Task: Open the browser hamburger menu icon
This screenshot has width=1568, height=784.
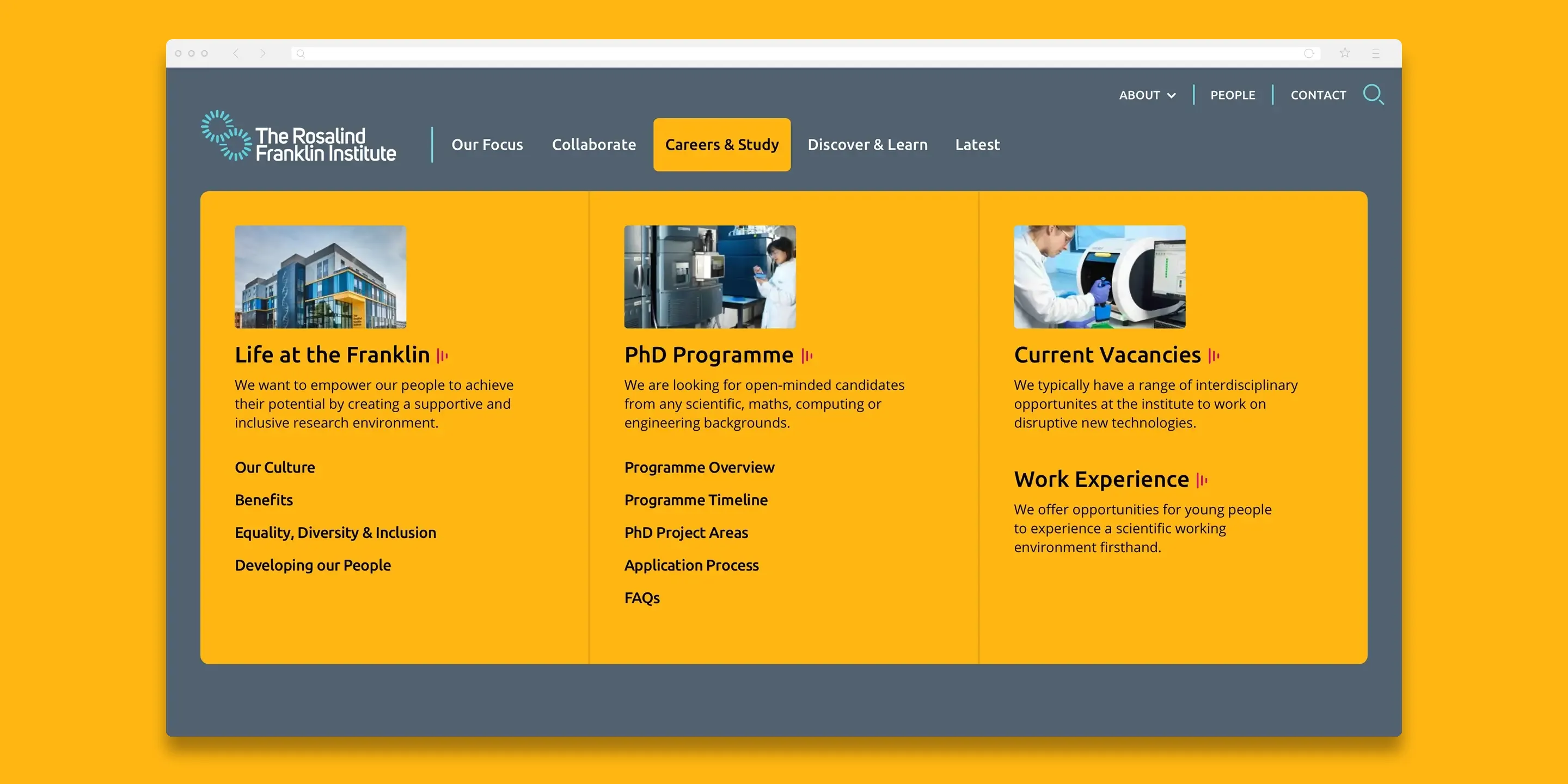Action: (x=1376, y=53)
